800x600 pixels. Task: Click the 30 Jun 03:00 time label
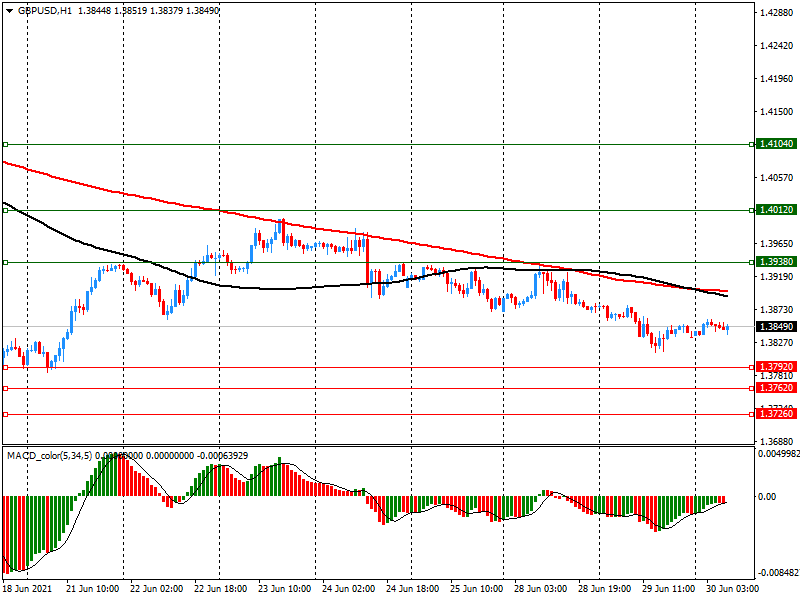(732, 588)
